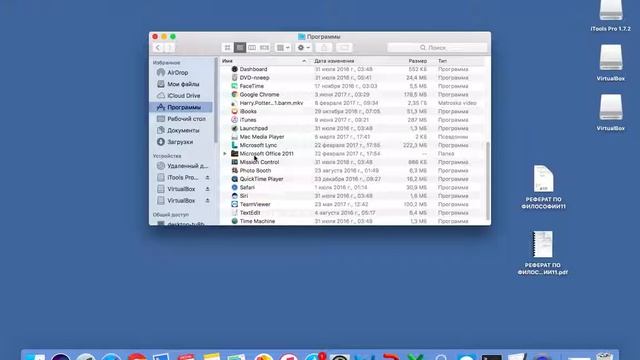Go back in Finder history
Image resolution: width=640 pixels, height=360 pixels.
tap(158, 48)
